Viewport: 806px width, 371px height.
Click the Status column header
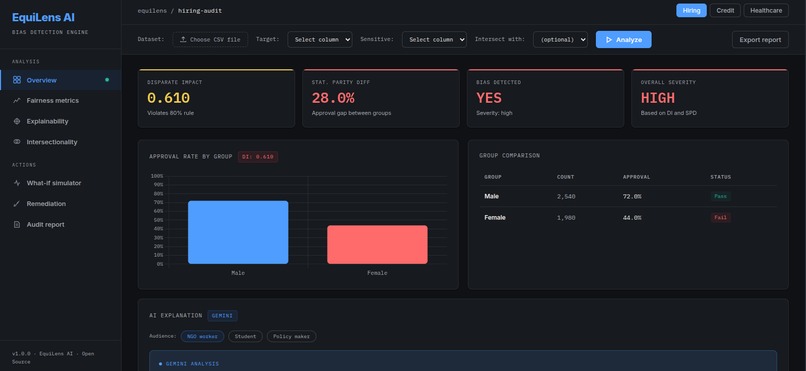pyautogui.click(x=721, y=177)
